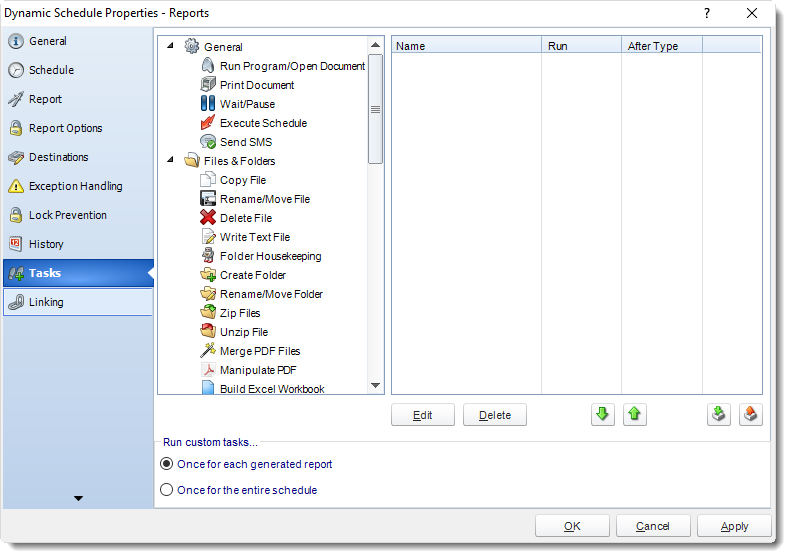Screen dimensions: 791x558
Task: Select the 'Folder Housekeeping' label
Action: pos(270,256)
